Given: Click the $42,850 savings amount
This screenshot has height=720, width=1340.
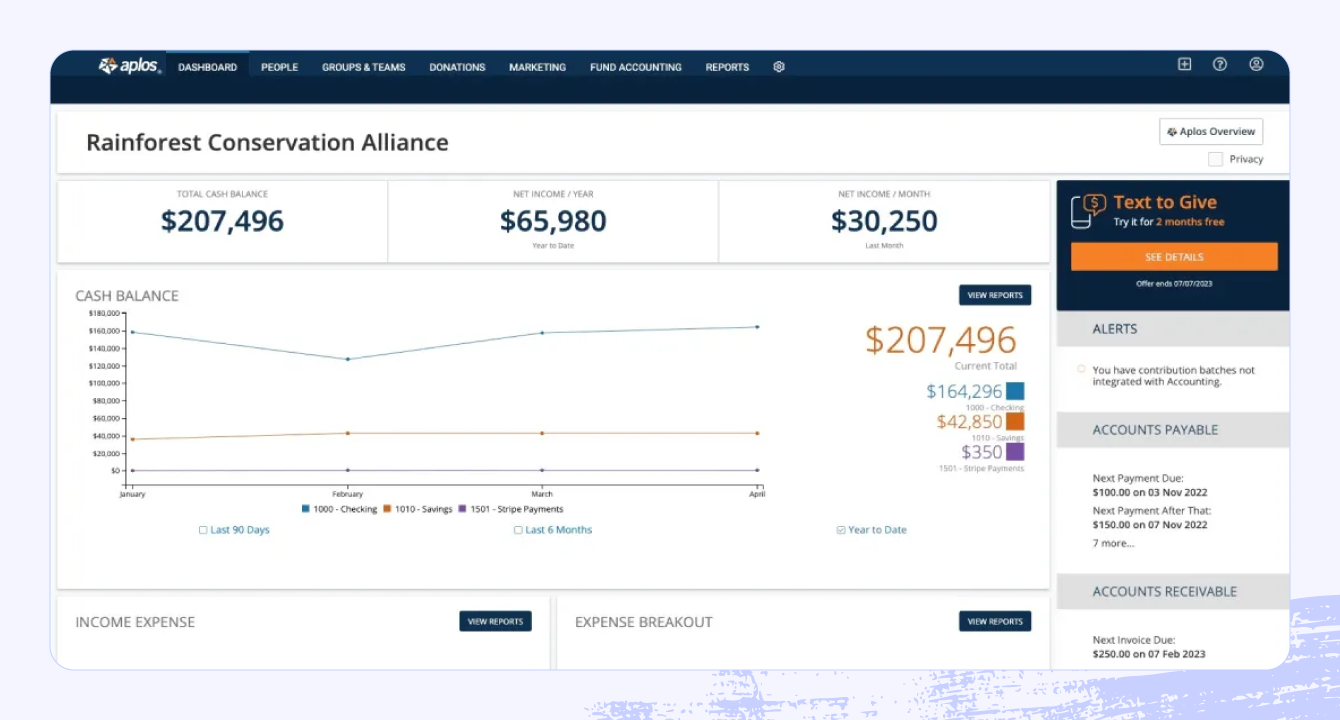Looking at the screenshot, I should [x=969, y=422].
